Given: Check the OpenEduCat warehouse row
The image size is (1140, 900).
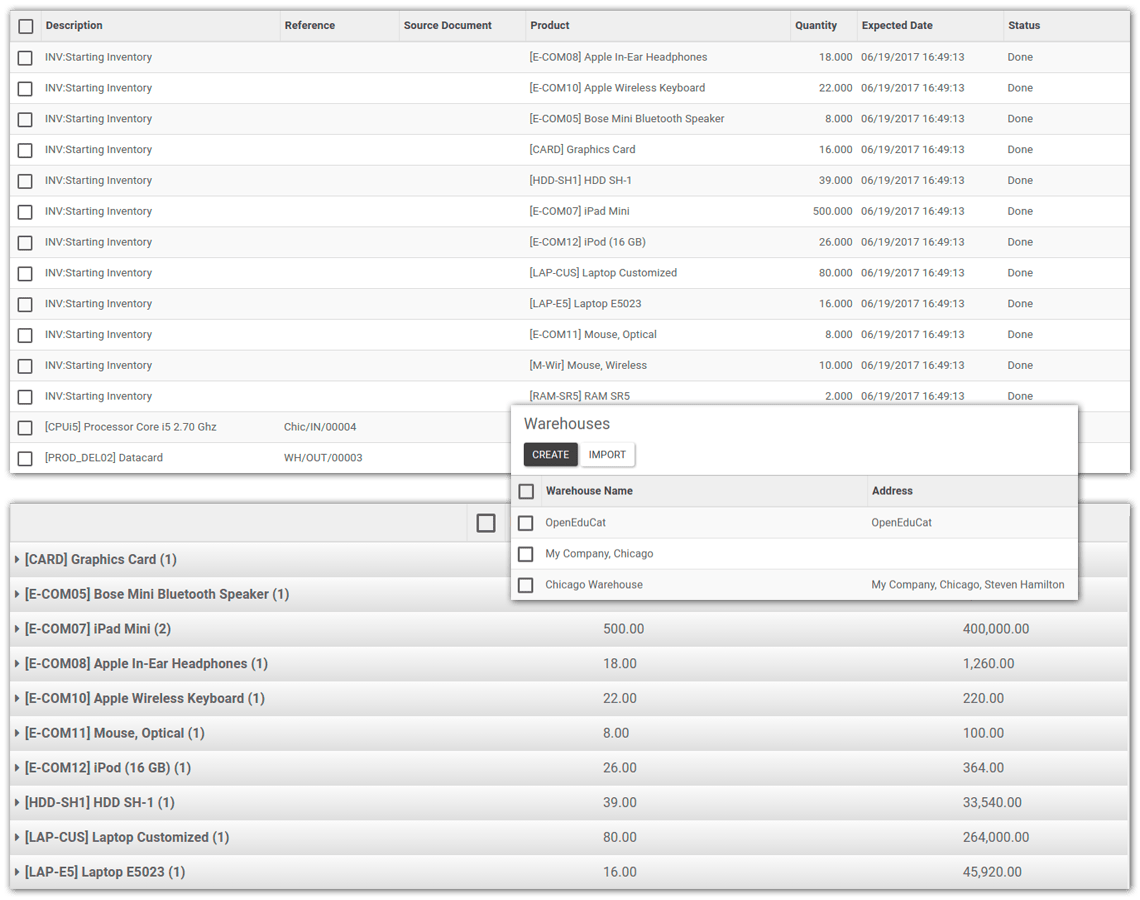Looking at the screenshot, I should pyautogui.click(x=526, y=522).
